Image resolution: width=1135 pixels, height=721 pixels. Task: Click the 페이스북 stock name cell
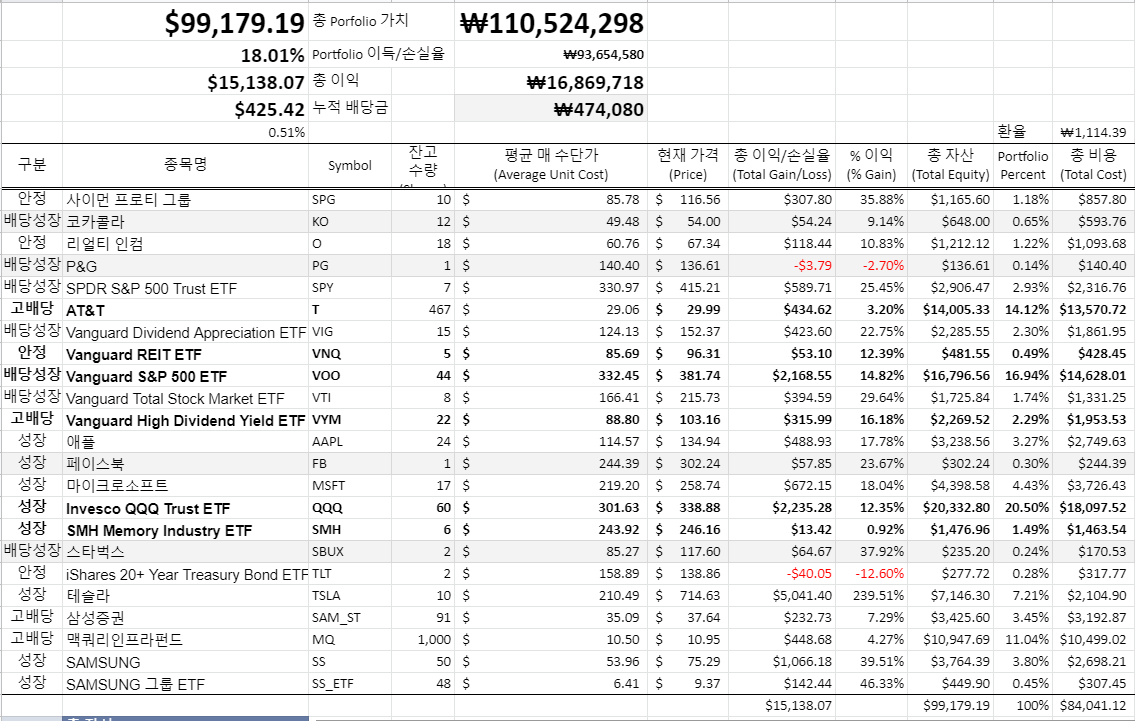coord(185,463)
